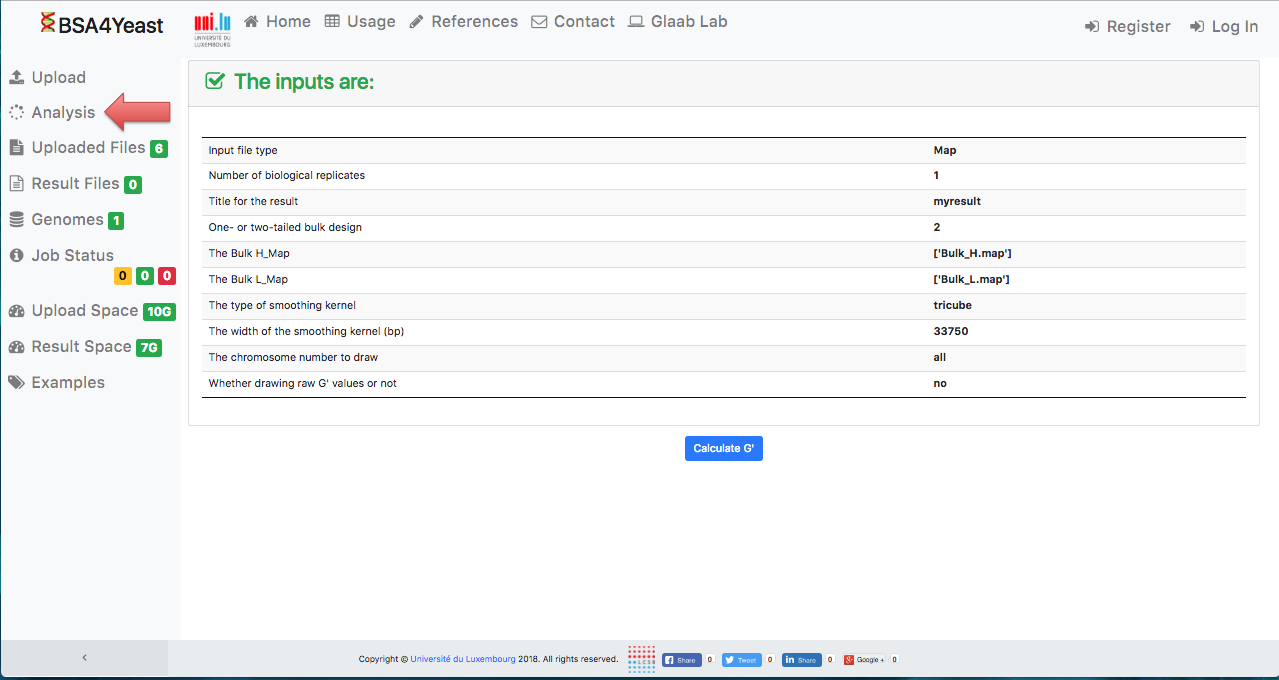Collapse the sidebar with the chevron
This screenshot has width=1279, height=680.
[84, 658]
